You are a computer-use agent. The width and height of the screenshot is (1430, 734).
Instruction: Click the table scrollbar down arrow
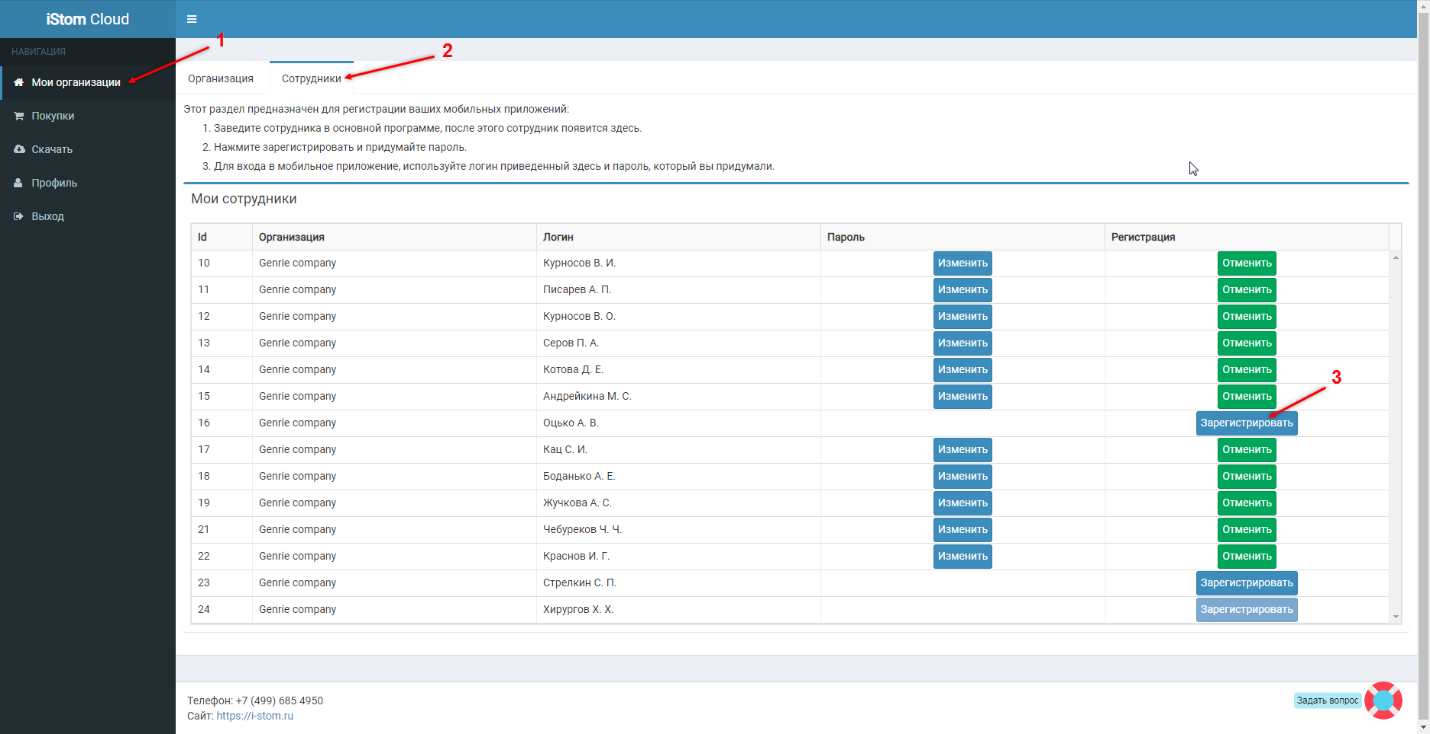click(1396, 617)
